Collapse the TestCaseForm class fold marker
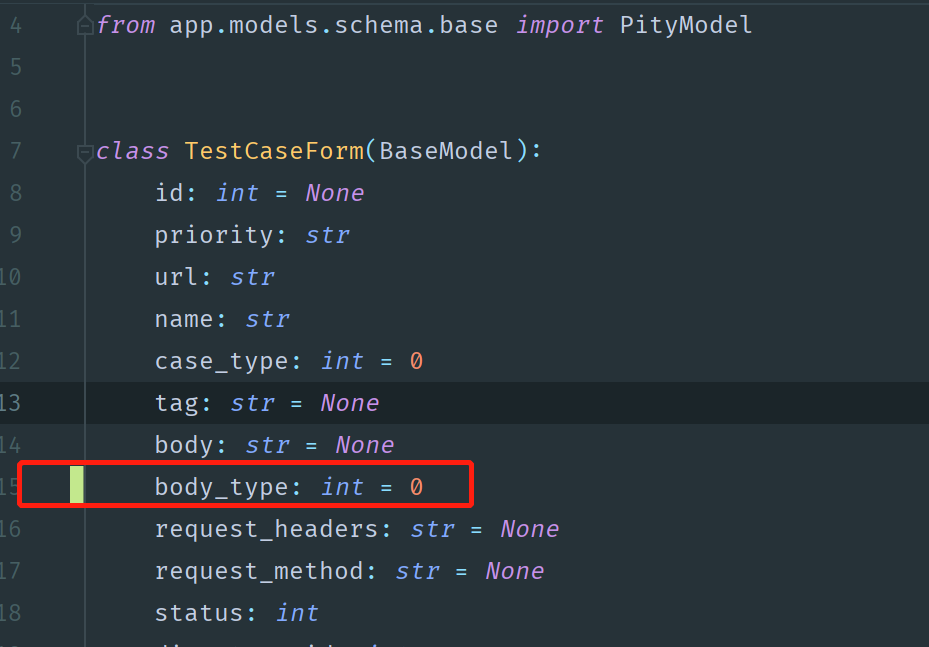 coord(85,153)
